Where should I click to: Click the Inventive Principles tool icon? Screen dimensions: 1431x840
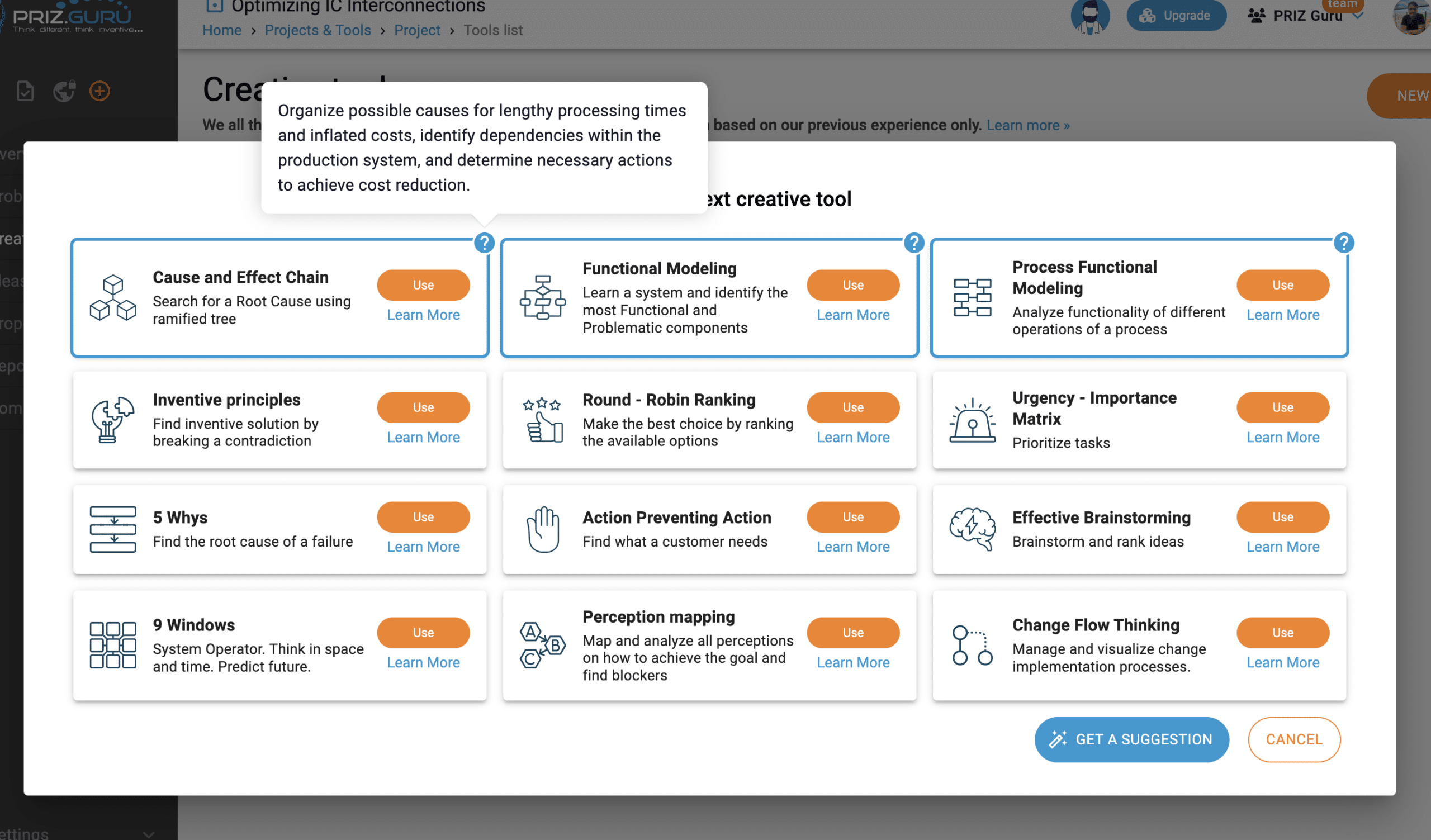[x=111, y=418]
